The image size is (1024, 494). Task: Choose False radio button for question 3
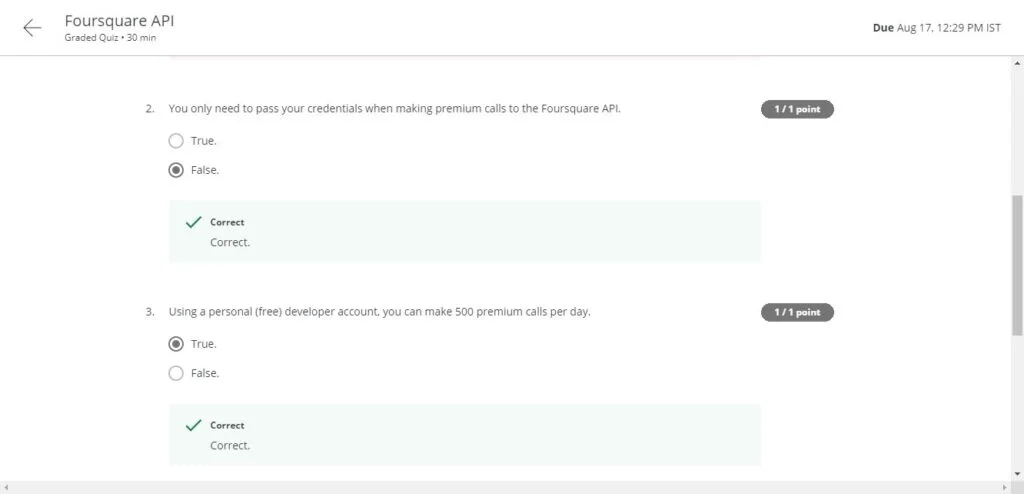click(176, 373)
